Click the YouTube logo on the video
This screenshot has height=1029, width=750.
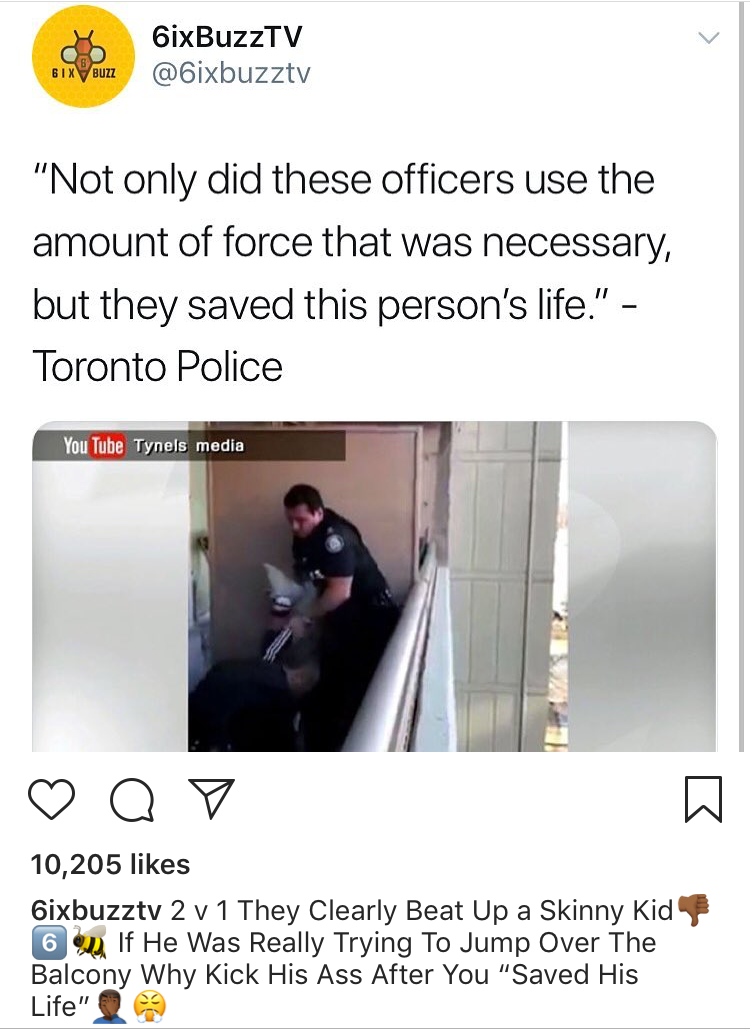[x=94, y=446]
